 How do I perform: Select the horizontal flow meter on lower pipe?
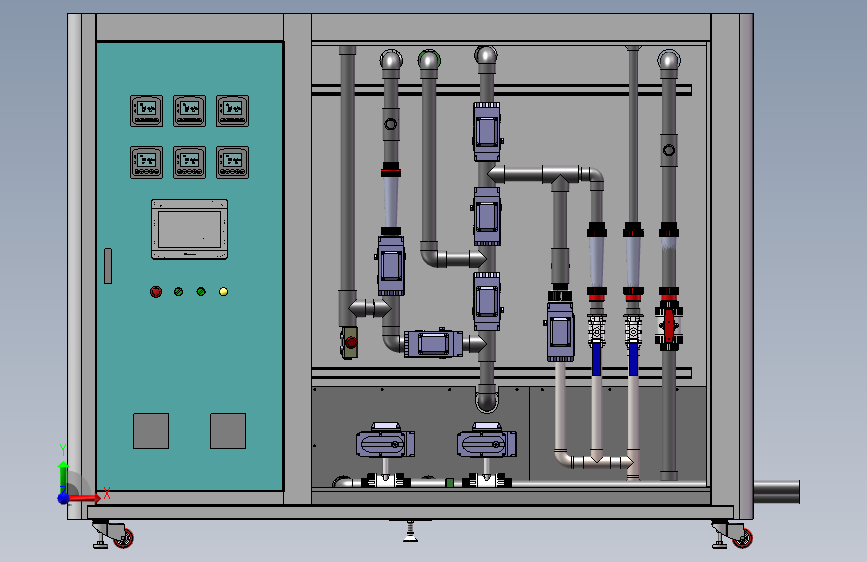click(434, 344)
